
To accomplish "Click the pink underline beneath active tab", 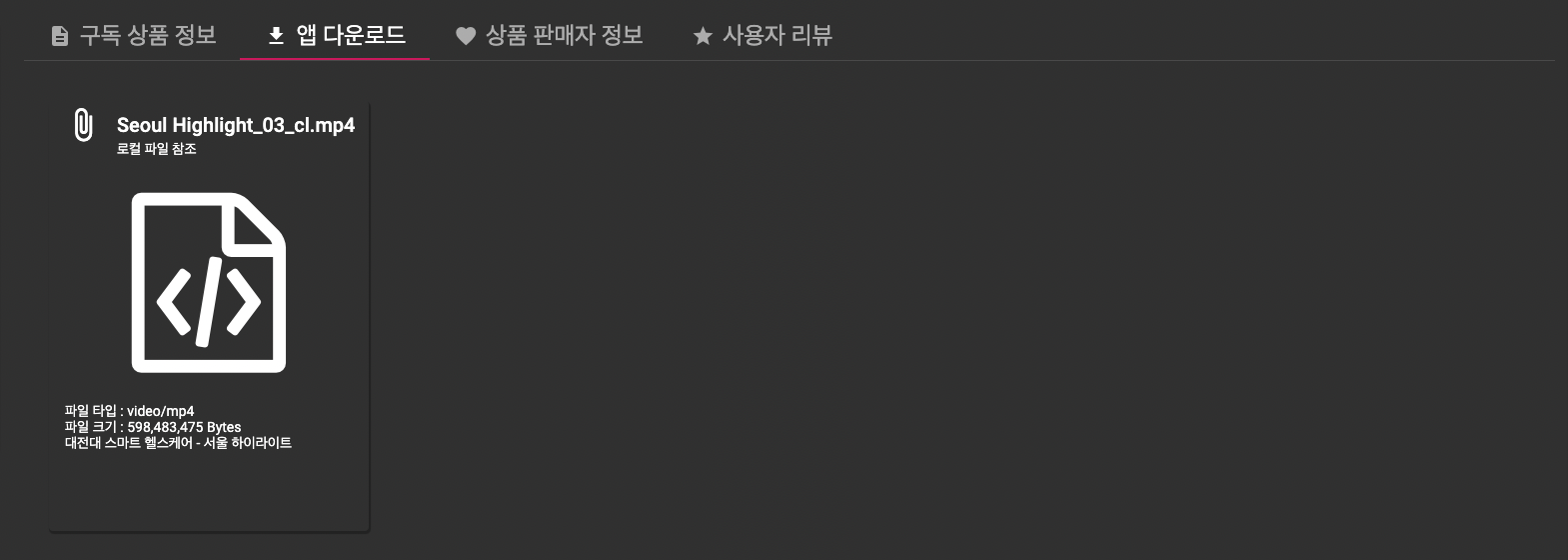I will [335, 59].
